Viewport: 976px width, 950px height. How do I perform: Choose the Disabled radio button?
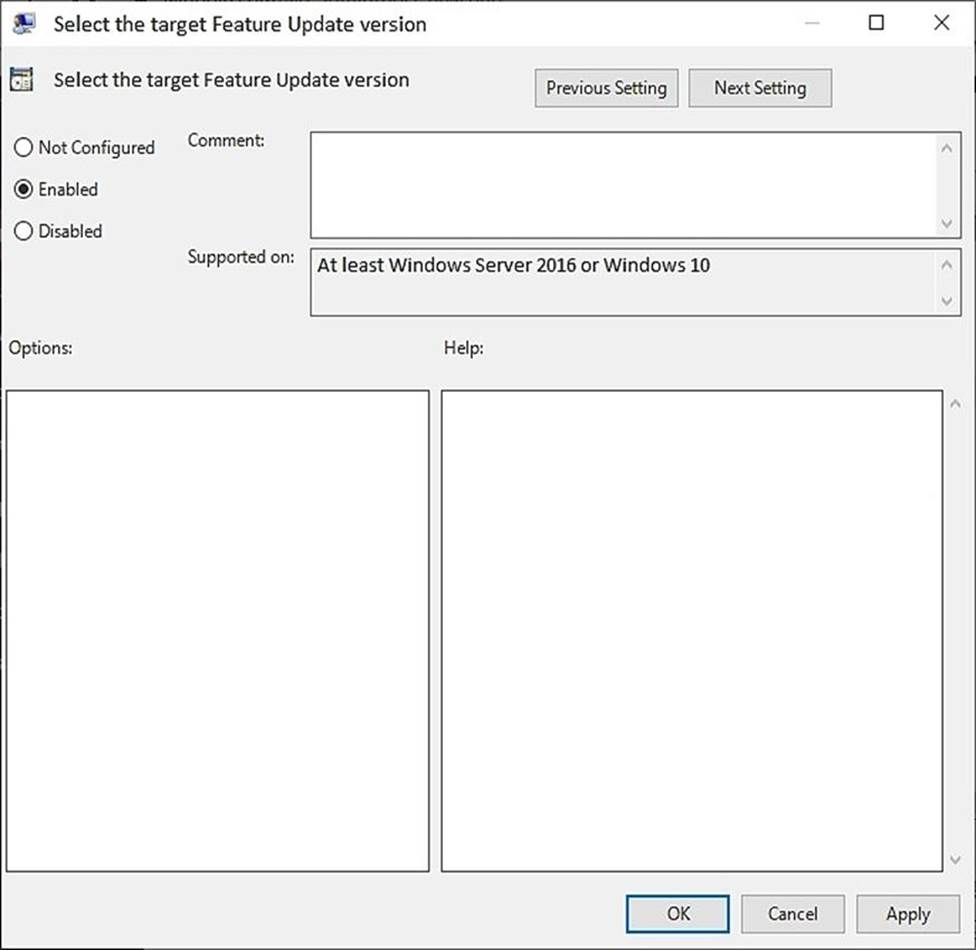click(x=24, y=232)
